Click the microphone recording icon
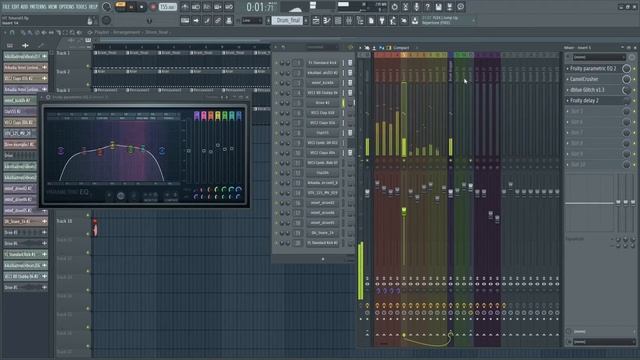This screenshot has height=360, width=640. pyautogui.click(x=416, y=7)
